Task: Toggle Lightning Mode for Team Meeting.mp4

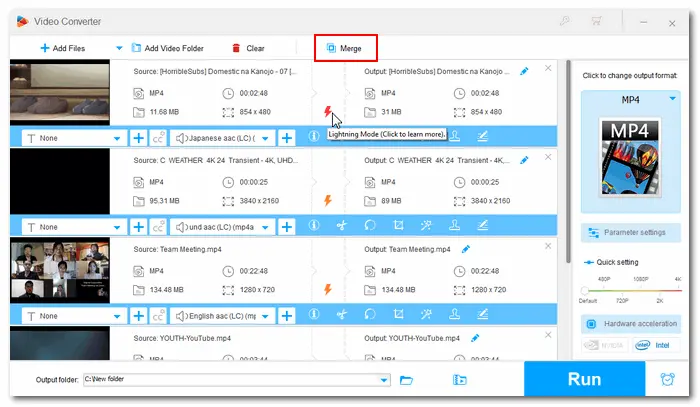Action: [328, 289]
